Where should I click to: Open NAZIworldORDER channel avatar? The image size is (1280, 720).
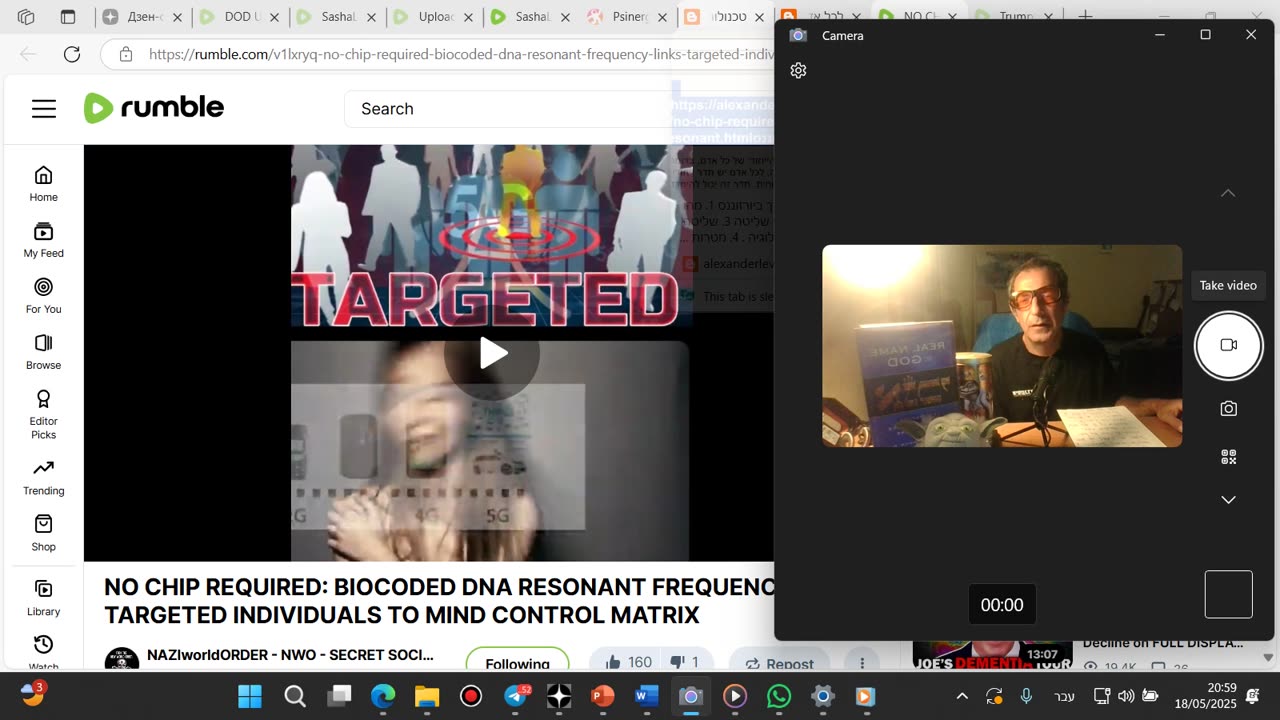tap(122, 660)
